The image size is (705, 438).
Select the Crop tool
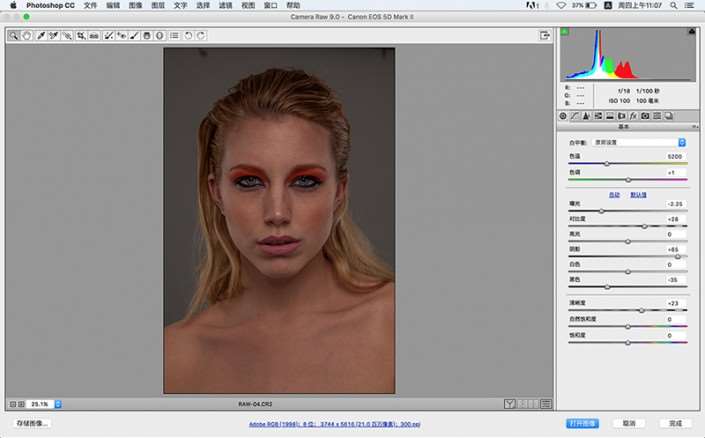80,36
